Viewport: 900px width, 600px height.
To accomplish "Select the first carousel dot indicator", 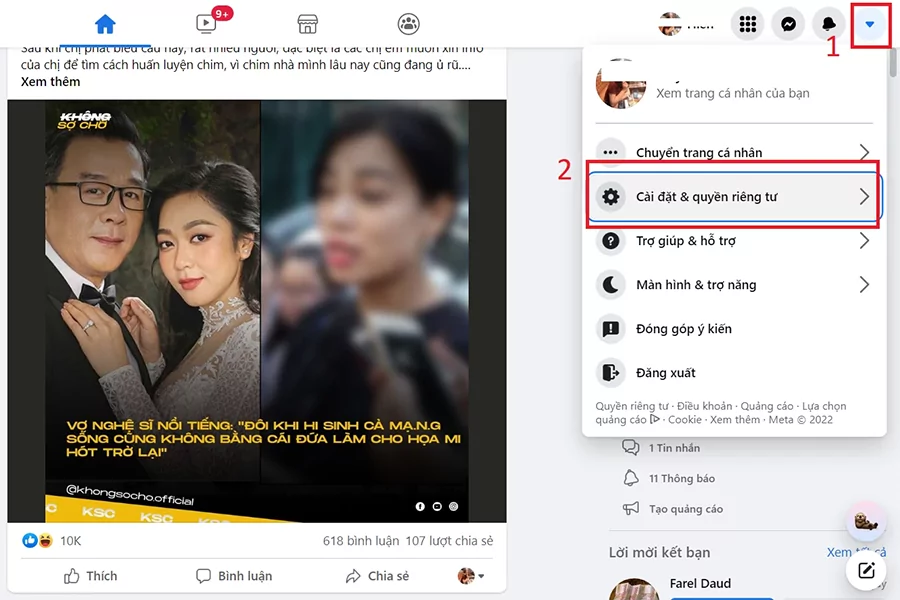I will [420, 506].
